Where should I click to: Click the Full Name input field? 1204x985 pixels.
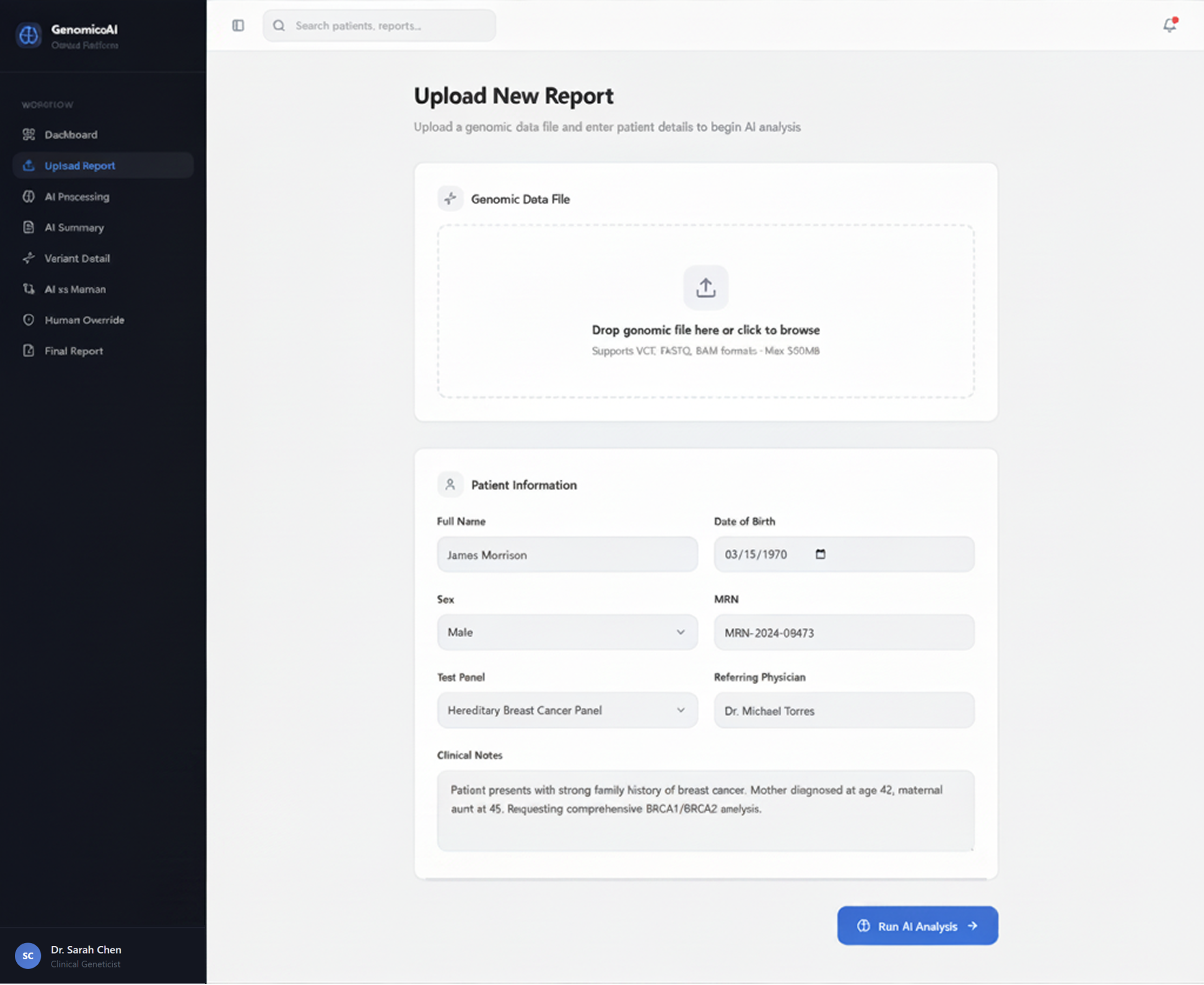[567, 554]
